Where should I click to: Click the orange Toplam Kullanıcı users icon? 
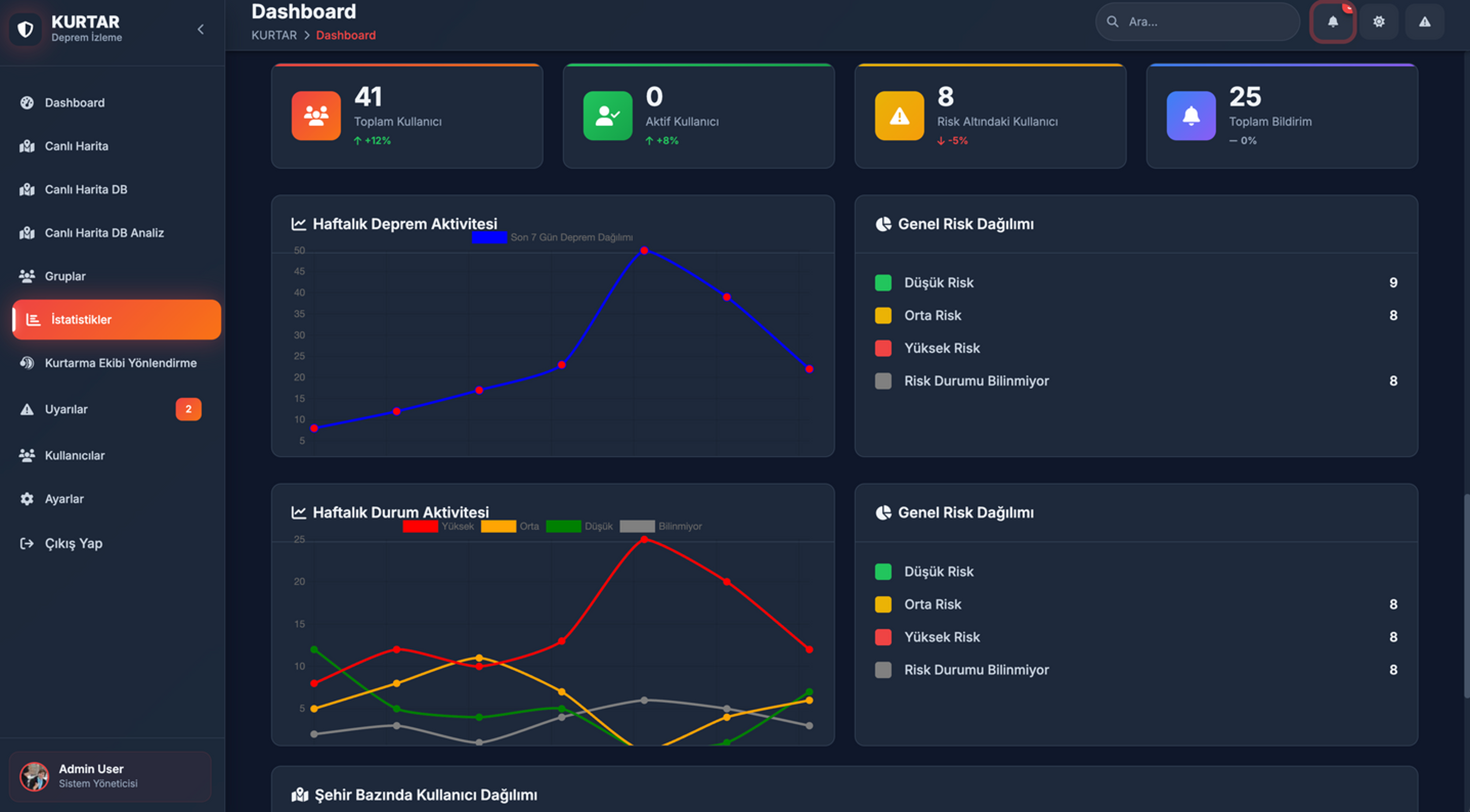[x=316, y=116]
